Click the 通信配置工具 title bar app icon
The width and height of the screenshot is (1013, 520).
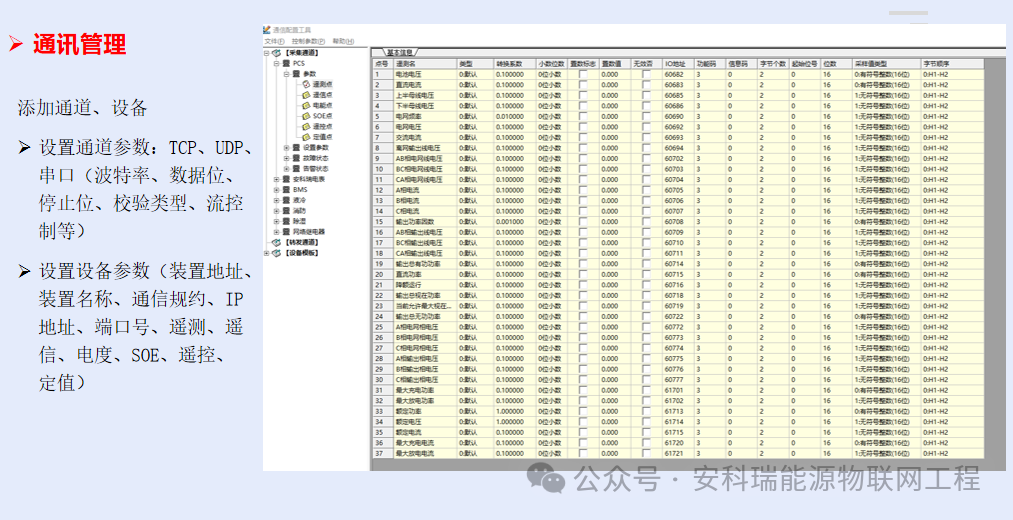[267, 30]
